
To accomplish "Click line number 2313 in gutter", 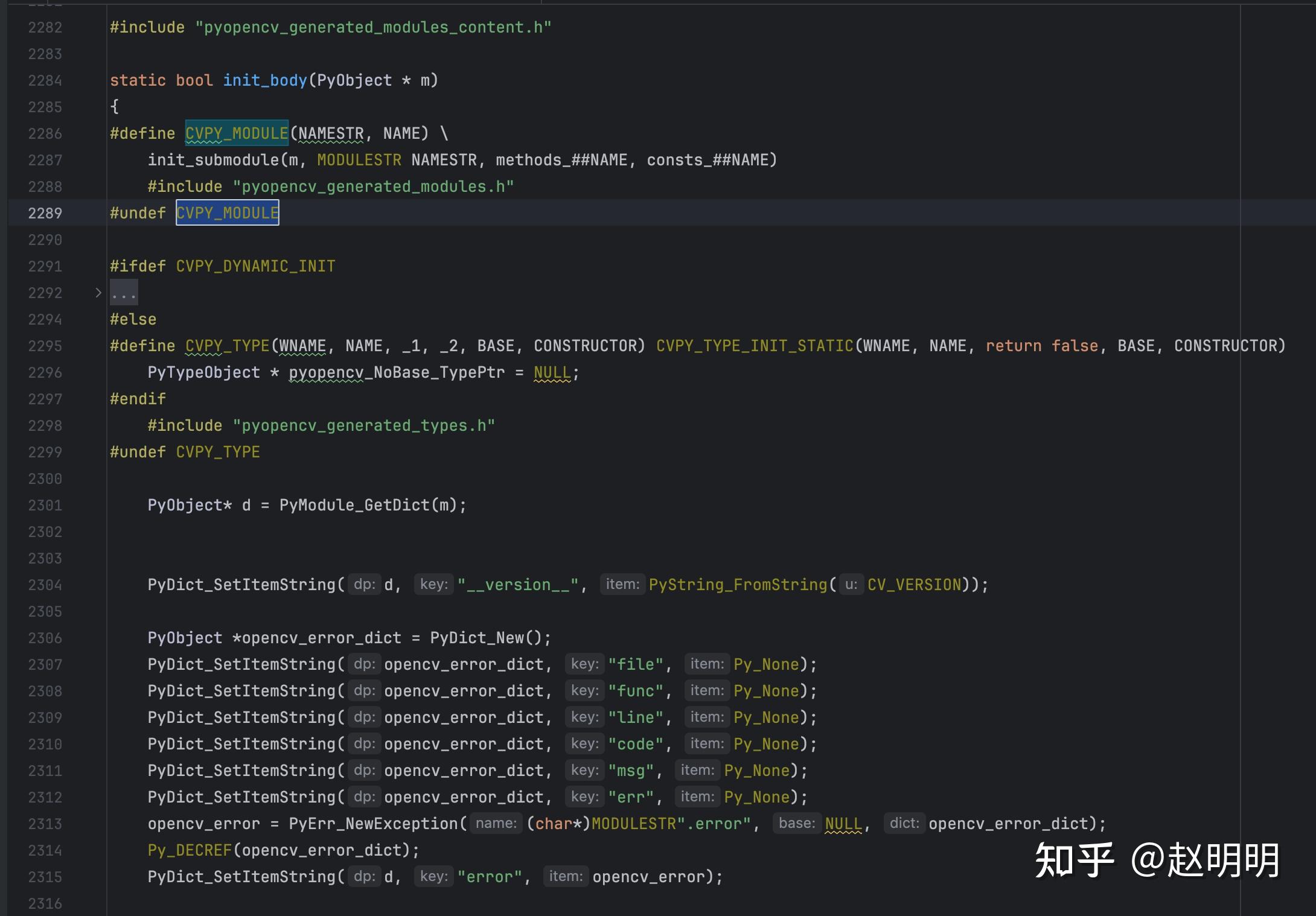I will point(45,824).
